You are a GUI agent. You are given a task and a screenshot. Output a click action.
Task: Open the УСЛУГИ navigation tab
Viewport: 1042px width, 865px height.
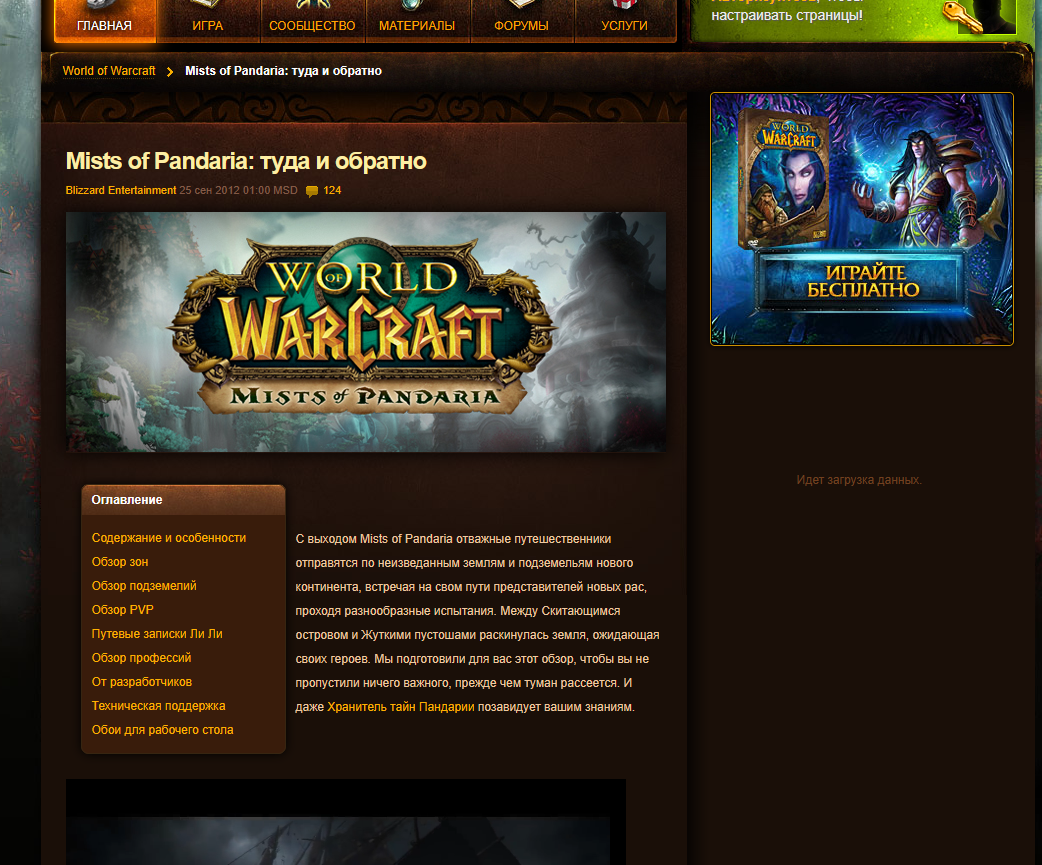coord(625,21)
